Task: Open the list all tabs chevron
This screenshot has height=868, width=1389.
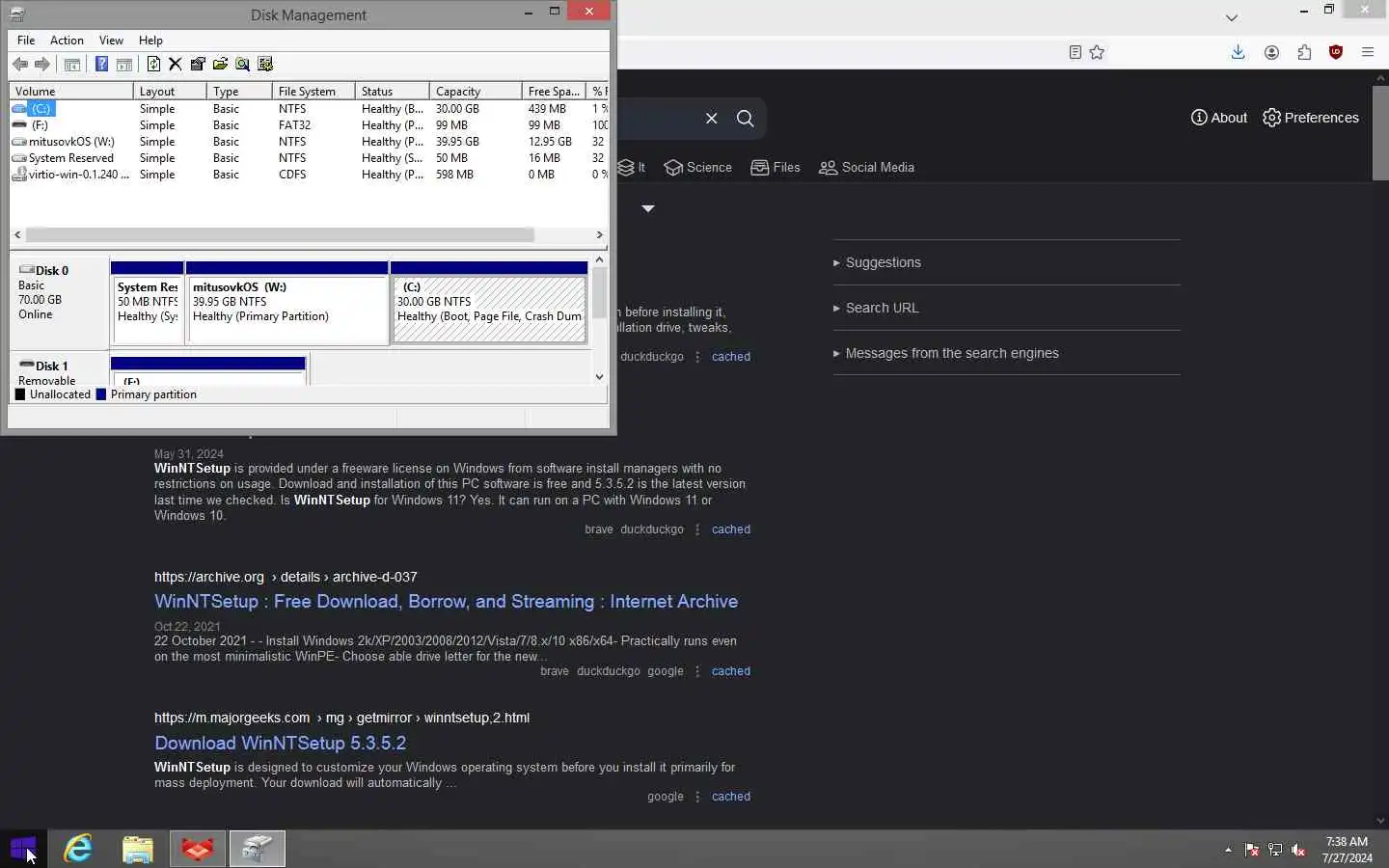Action: coord(1232,17)
